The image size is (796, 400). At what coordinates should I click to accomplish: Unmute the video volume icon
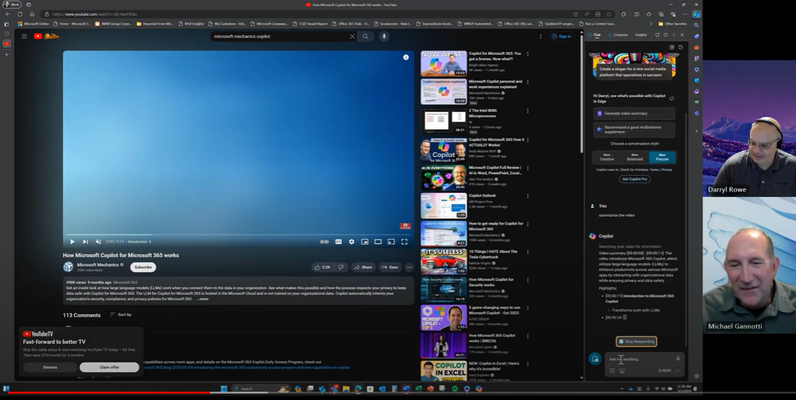pyautogui.click(x=98, y=242)
